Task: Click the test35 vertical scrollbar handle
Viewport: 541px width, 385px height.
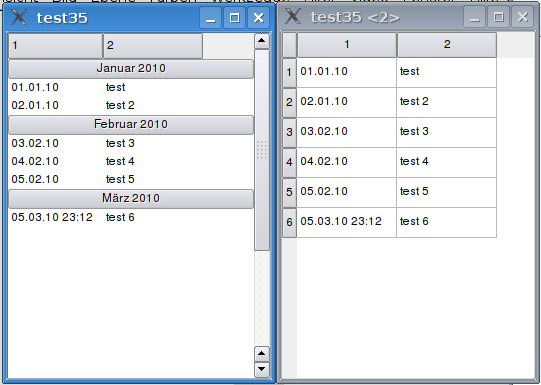Action: tap(262, 150)
